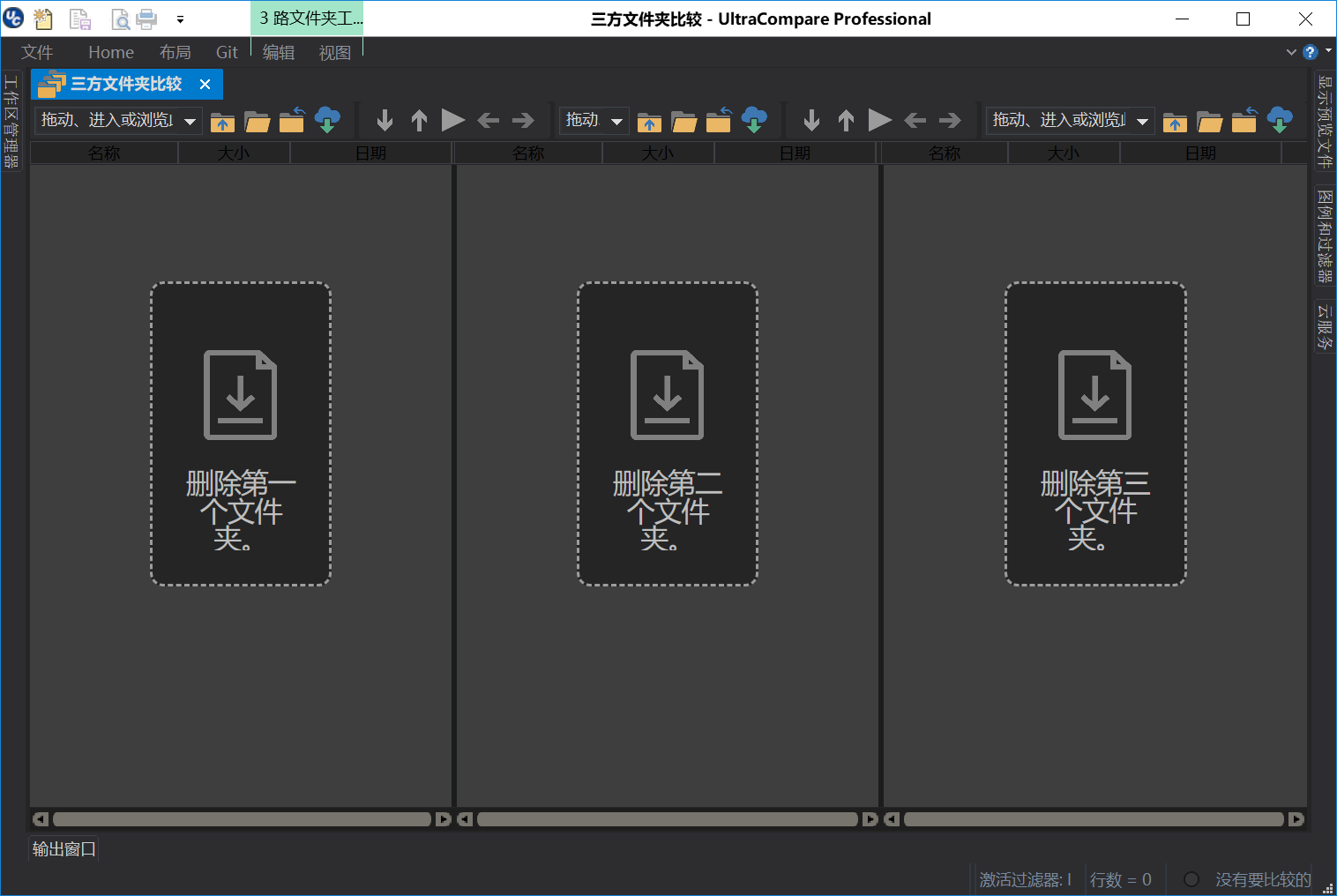The image size is (1337, 896).
Task: Click the up arrow between second and third panes
Action: [846, 120]
